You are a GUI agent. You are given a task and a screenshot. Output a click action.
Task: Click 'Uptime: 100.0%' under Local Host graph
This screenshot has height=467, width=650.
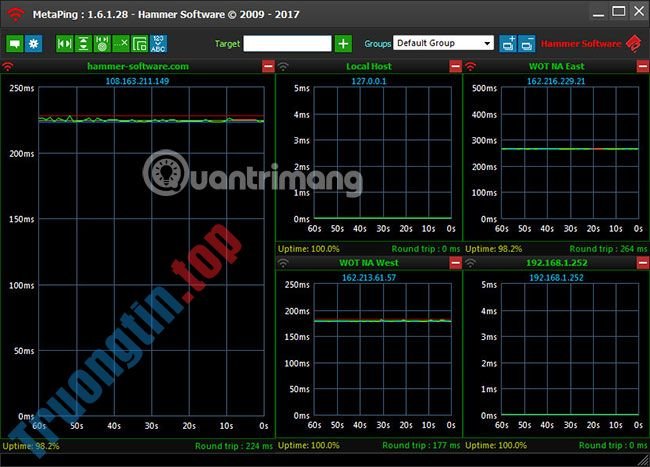(x=309, y=249)
